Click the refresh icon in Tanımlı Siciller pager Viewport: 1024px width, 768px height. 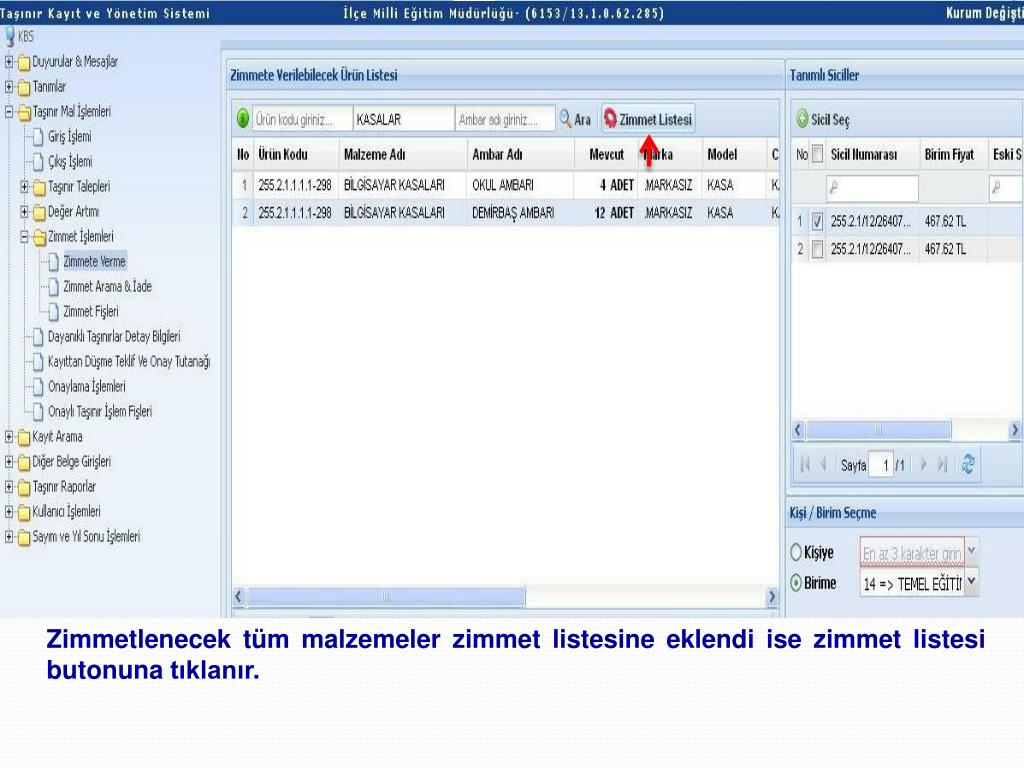click(967, 464)
